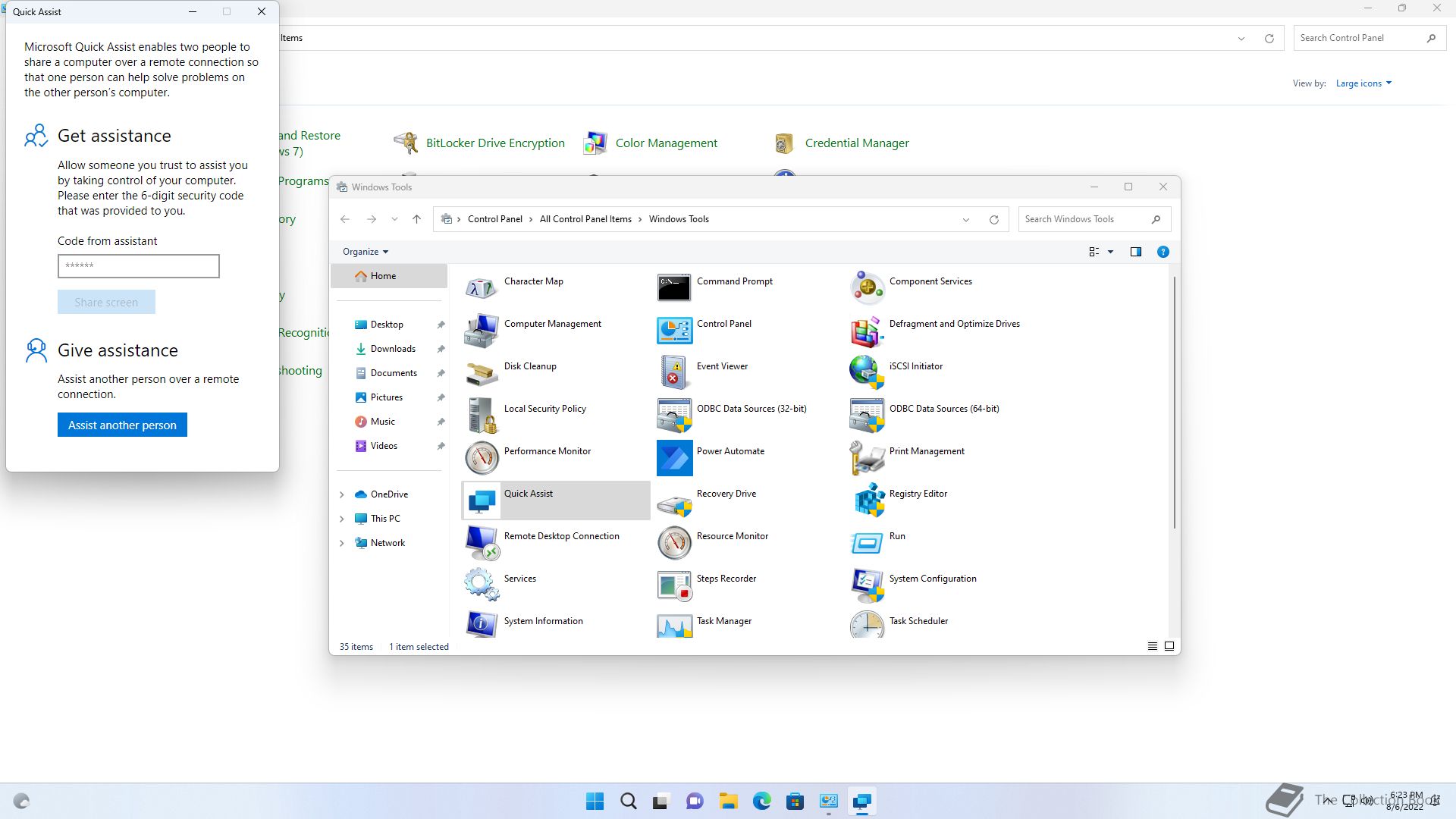Click the Control Panel breadcrumb in Windows Tools
Screen dimensions: 1456x819
[x=495, y=219]
